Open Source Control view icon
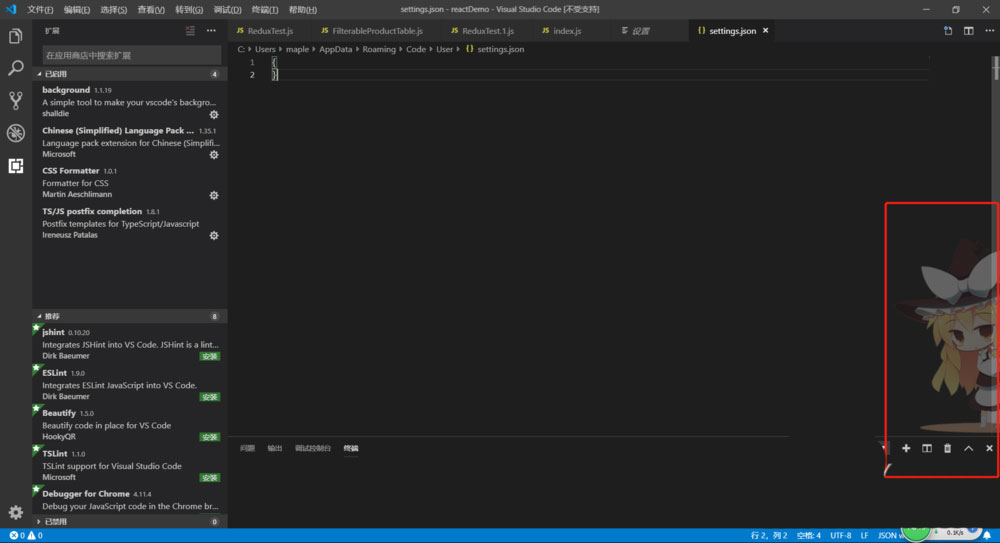The image size is (1000, 543). 15,101
